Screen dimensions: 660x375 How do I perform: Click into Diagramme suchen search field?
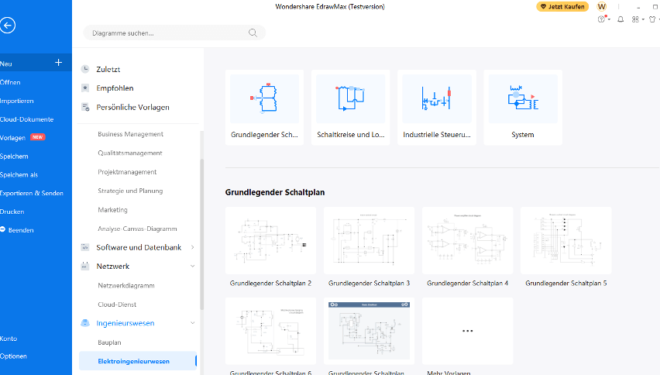pos(174,33)
